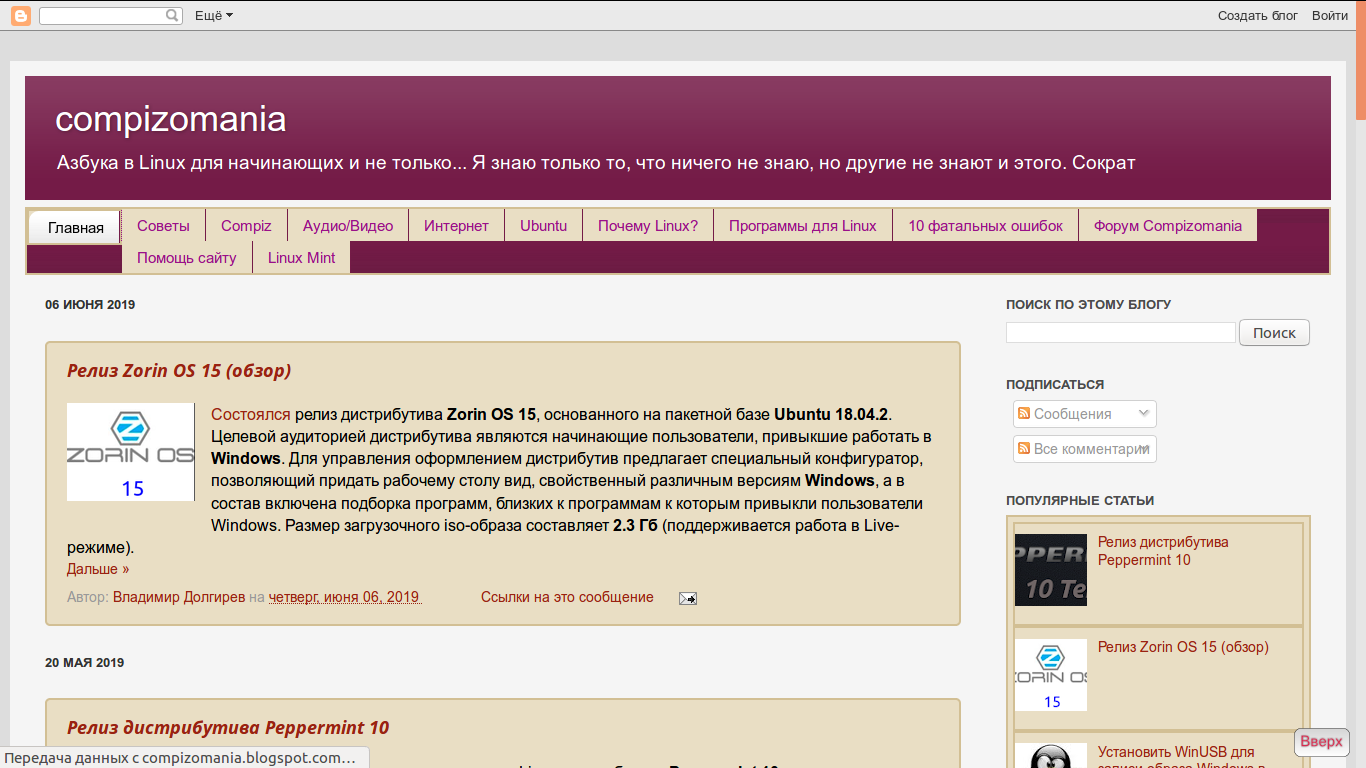Open the Создать блог link
The height and width of the screenshot is (768, 1366).
(1257, 16)
